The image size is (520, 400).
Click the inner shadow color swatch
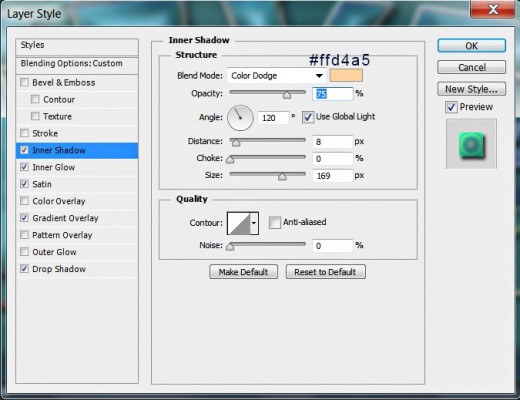pyautogui.click(x=346, y=75)
